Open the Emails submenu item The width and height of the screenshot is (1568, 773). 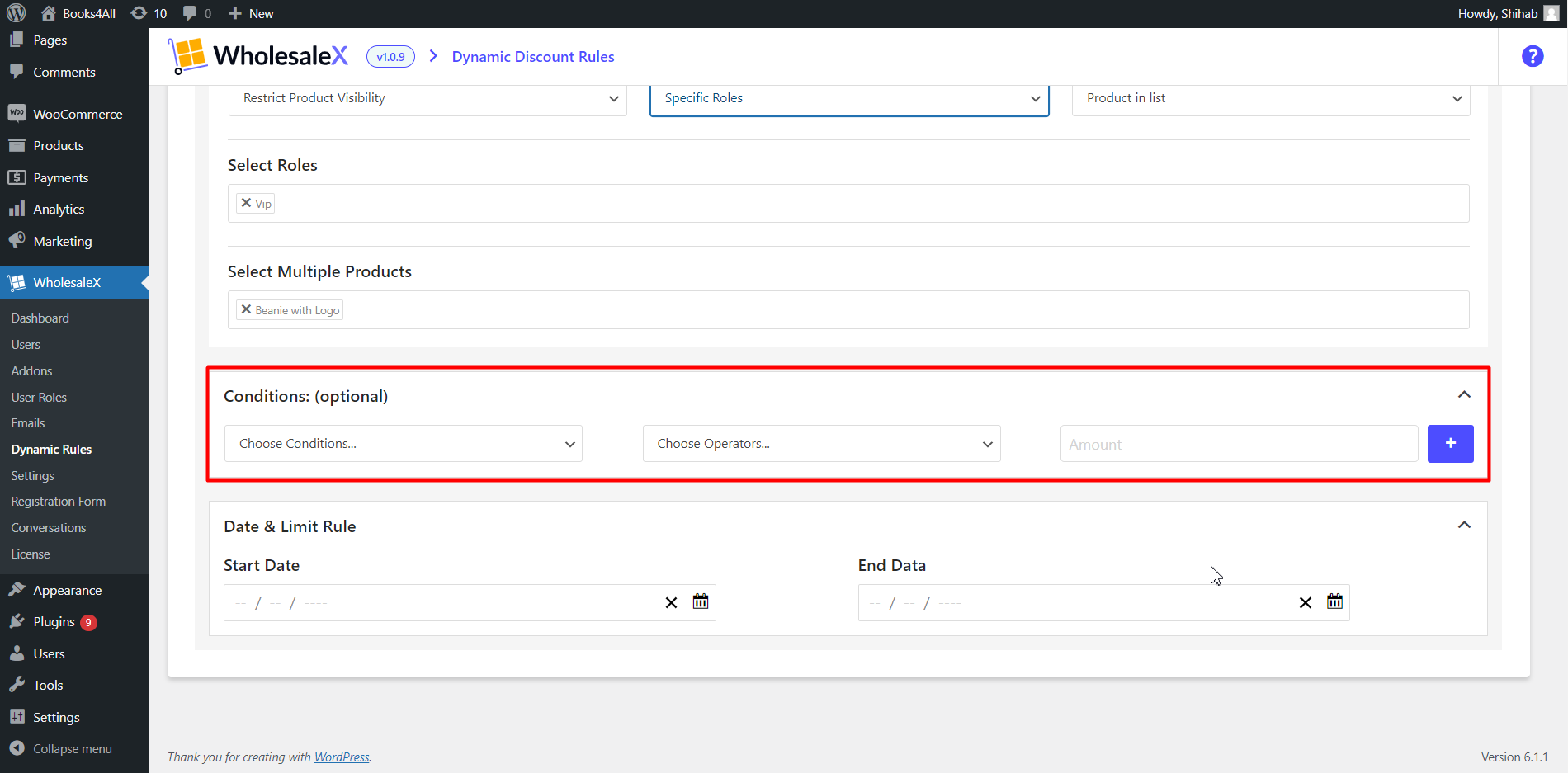pos(28,423)
